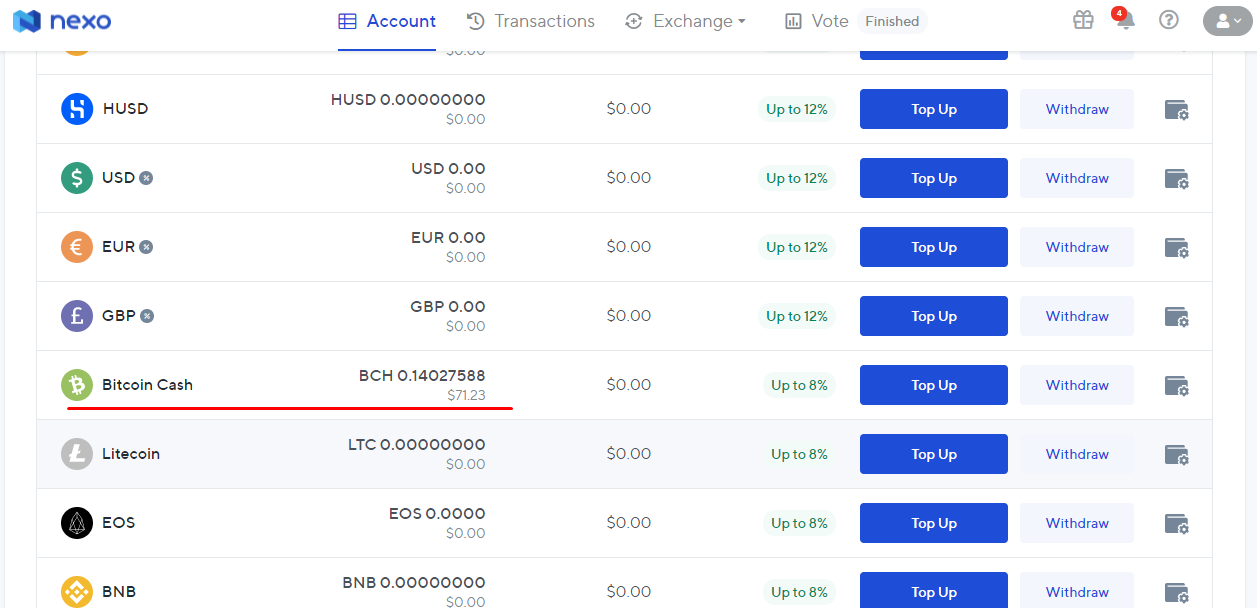Open notifications bell with 4 alerts
This screenshot has height=608, width=1257.
click(1125, 20)
